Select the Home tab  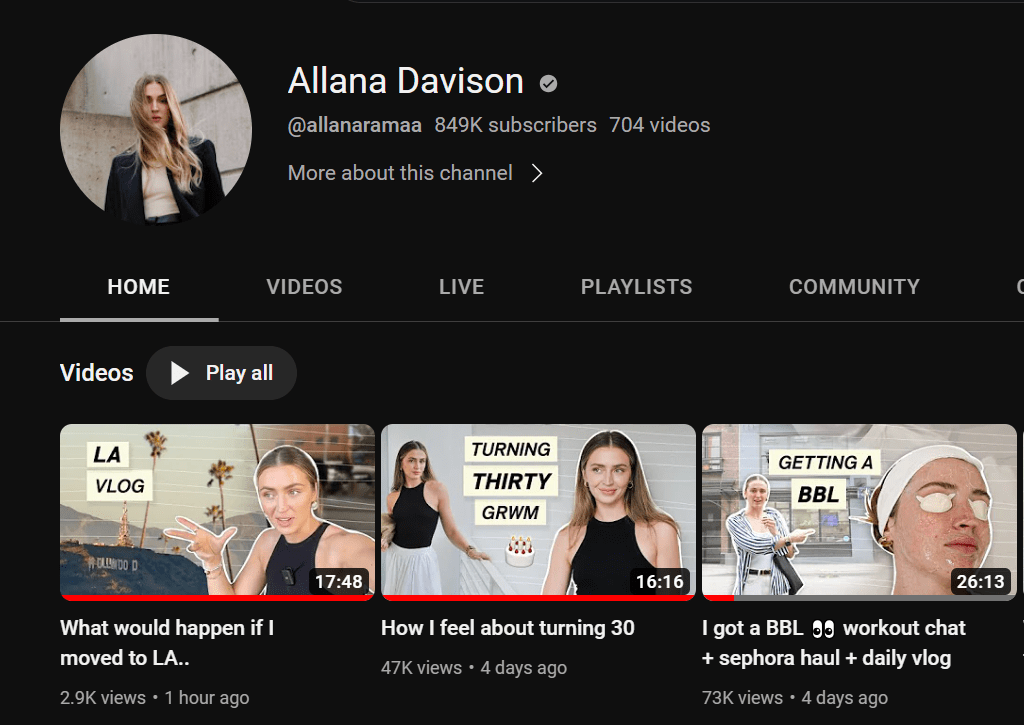(x=138, y=287)
